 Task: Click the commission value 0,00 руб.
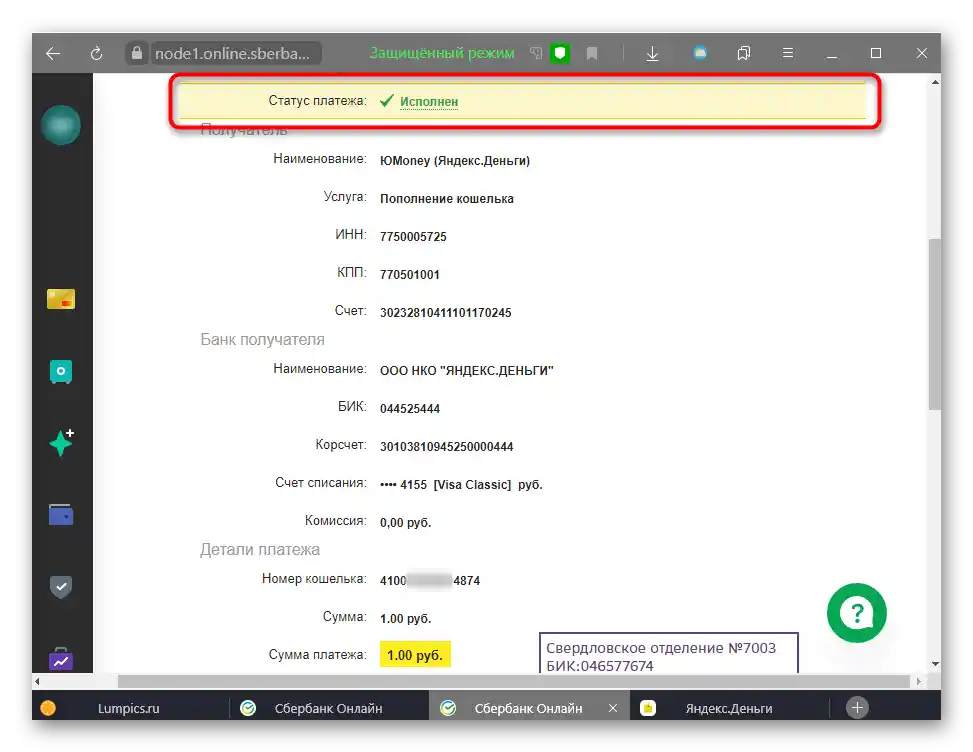tap(405, 522)
